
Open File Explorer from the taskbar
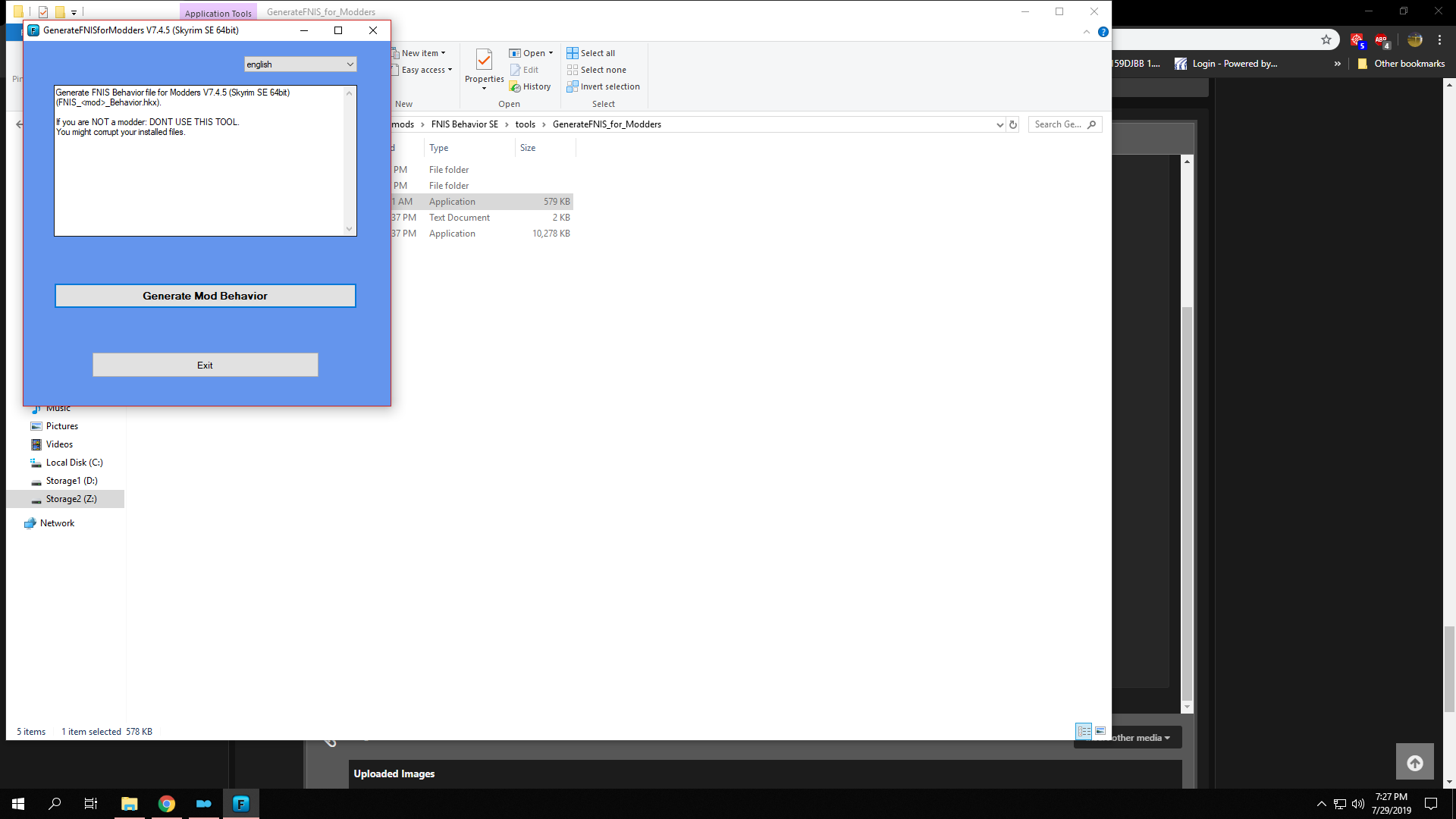click(x=129, y=804)
